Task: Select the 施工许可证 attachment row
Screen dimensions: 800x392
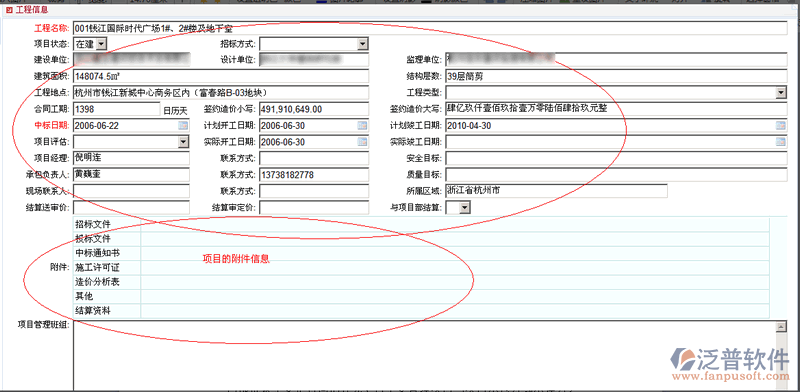Action: pyautogui.click(x=421, y=267)
